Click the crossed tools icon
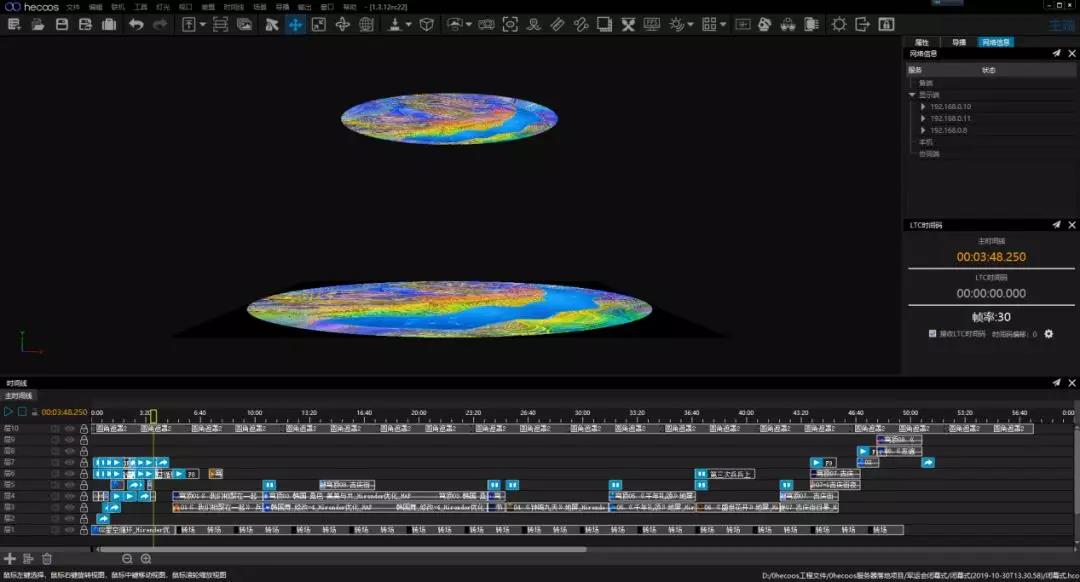Viewport: 1080px width, 582px height. [x=628, y=25]
